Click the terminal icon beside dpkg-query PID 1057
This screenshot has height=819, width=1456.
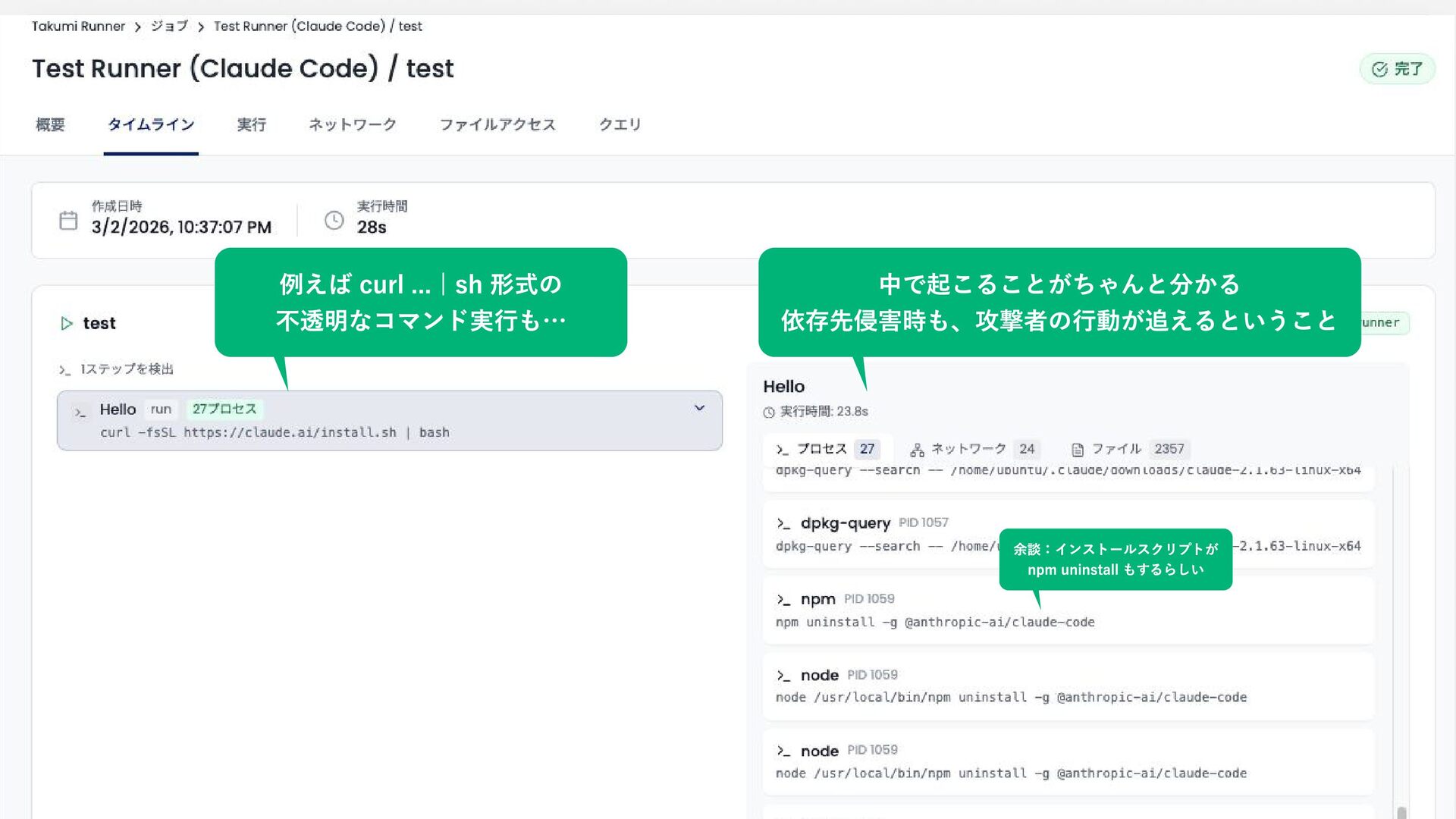coord(783,524)
